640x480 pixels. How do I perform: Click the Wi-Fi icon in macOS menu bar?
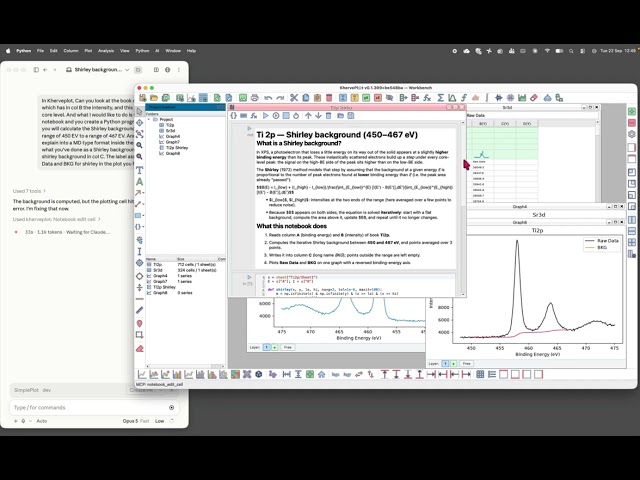(x=547, y=51)
